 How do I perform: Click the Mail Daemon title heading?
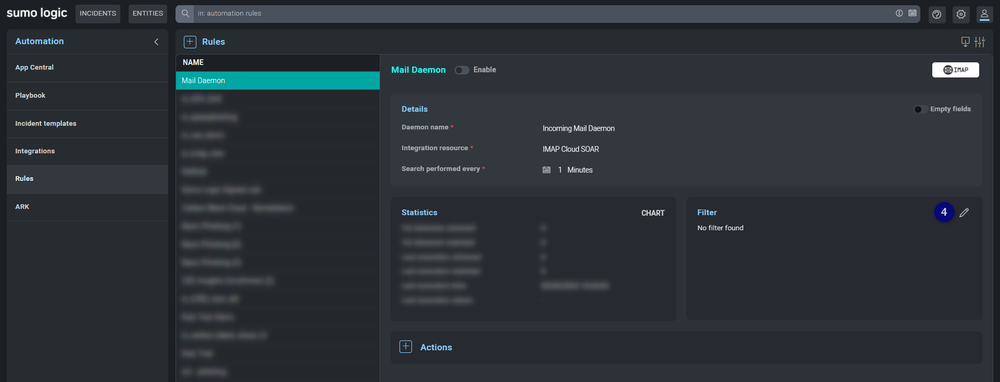(x=418, y=70)
